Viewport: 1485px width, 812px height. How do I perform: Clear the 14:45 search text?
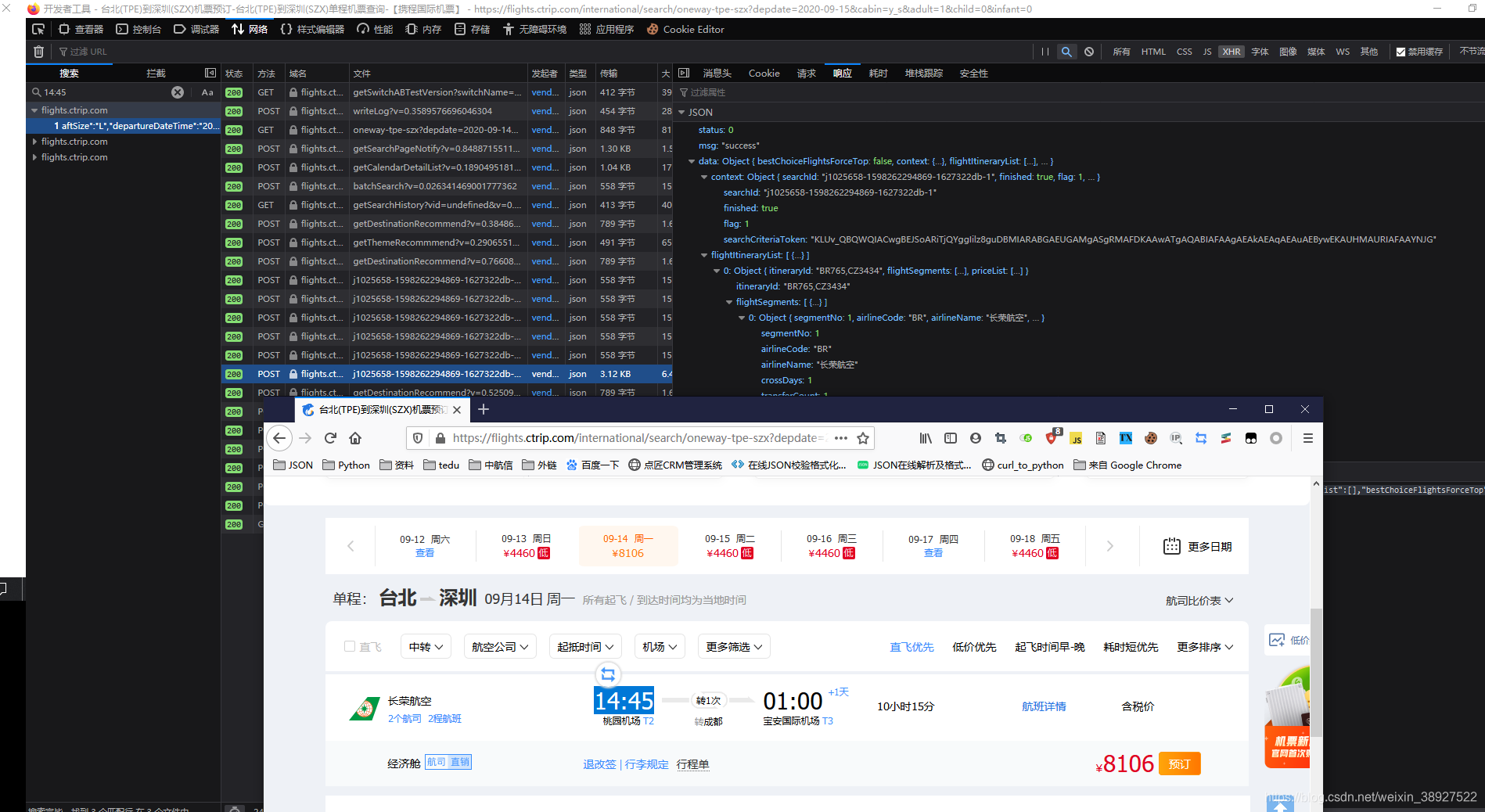(178, 92)
